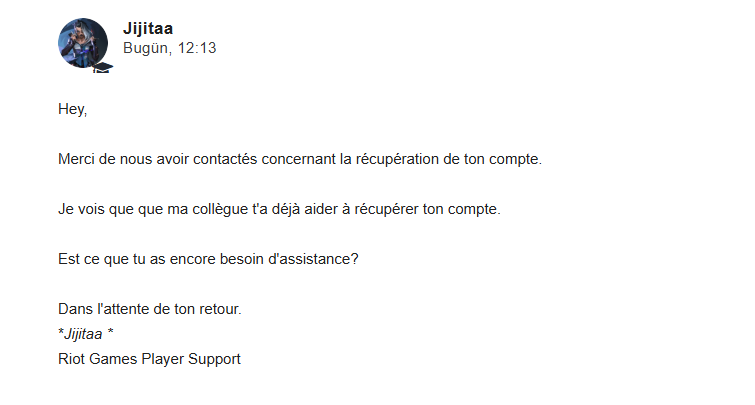Click Jijitaa's round profile avatar
Screen dimensions: 755x405
83,43
